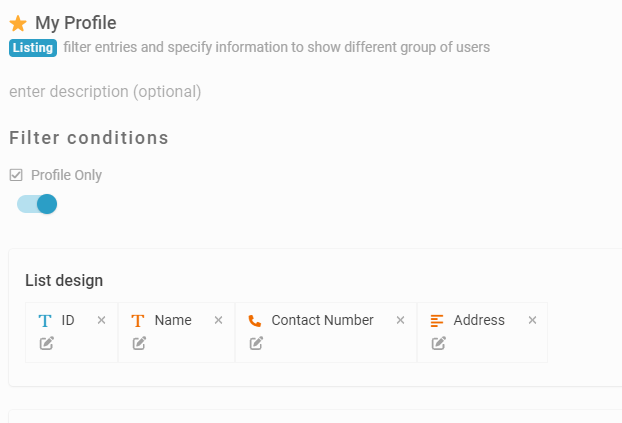Select the My Profile title text

[x=76, y=23]
